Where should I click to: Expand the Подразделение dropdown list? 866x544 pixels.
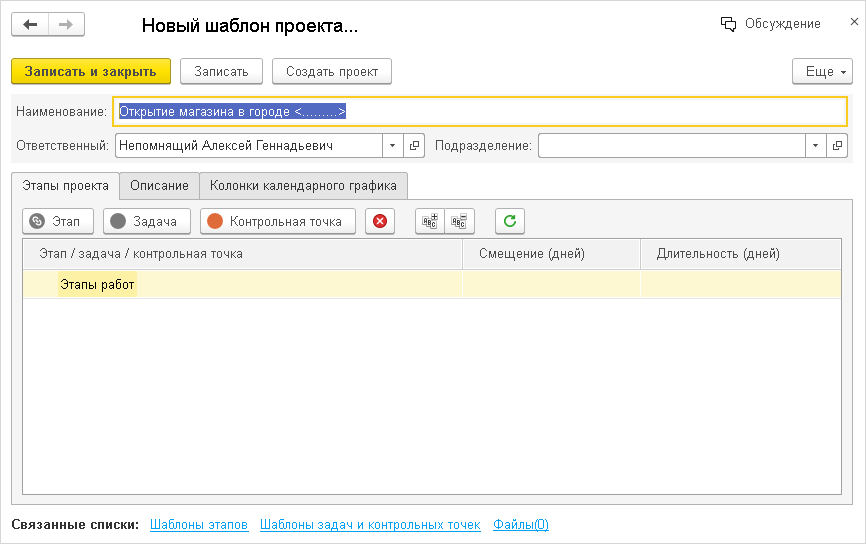[x=816, y=146]
